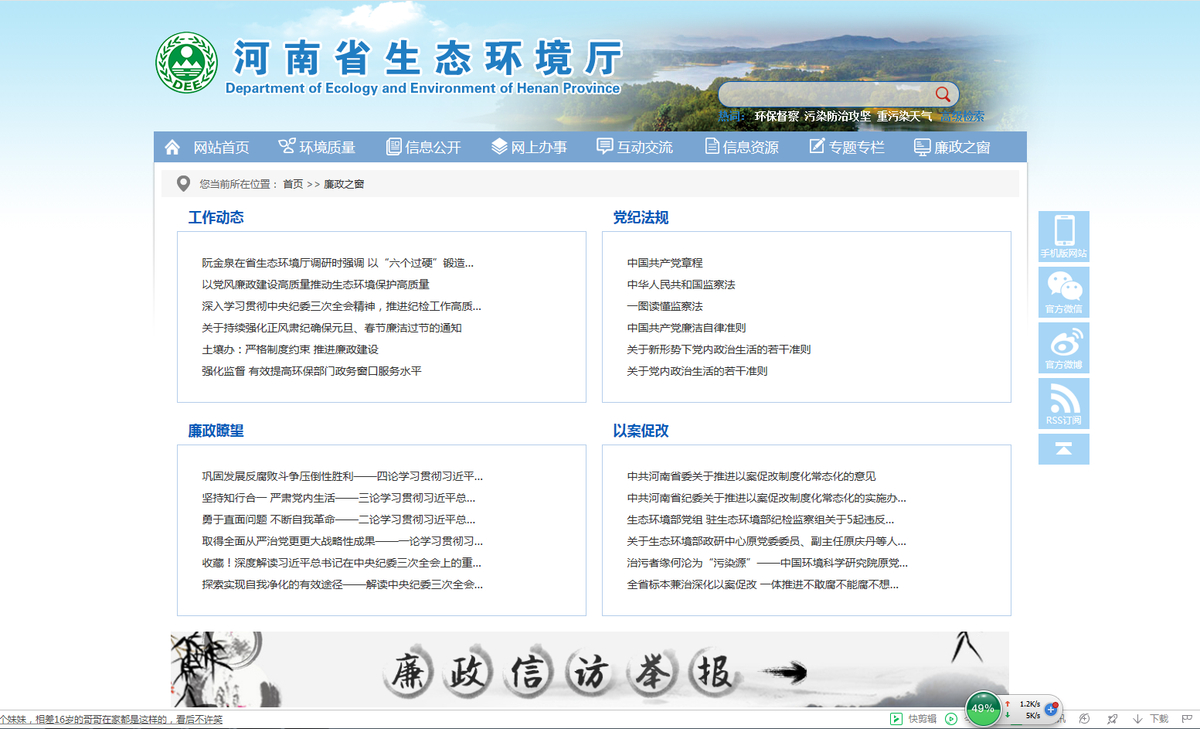Open 中共河南省委关于推进以案促改制度化常态化的意见
The image size is (1200, 729).
(x=751, y=476)
